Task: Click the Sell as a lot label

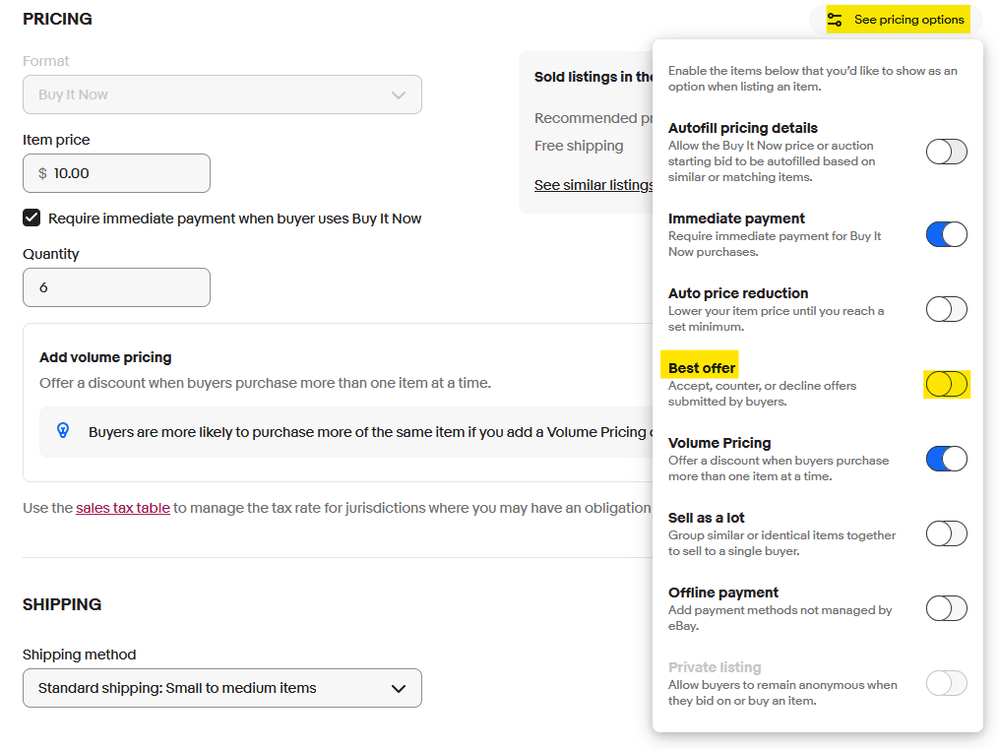Action: [707, 518]
